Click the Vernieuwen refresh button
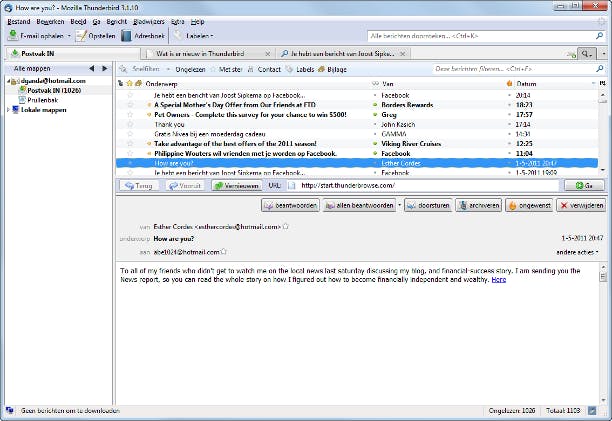The height and width of the screenshot is (421, 612). pos(237,186)
